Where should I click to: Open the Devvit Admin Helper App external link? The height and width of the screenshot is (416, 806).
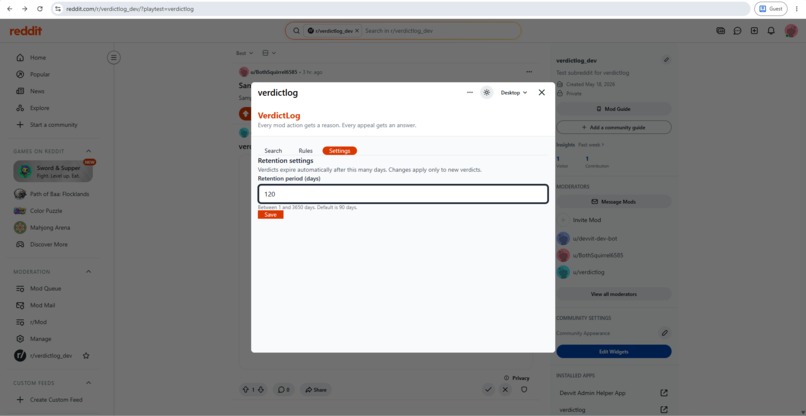pos(664,393)
